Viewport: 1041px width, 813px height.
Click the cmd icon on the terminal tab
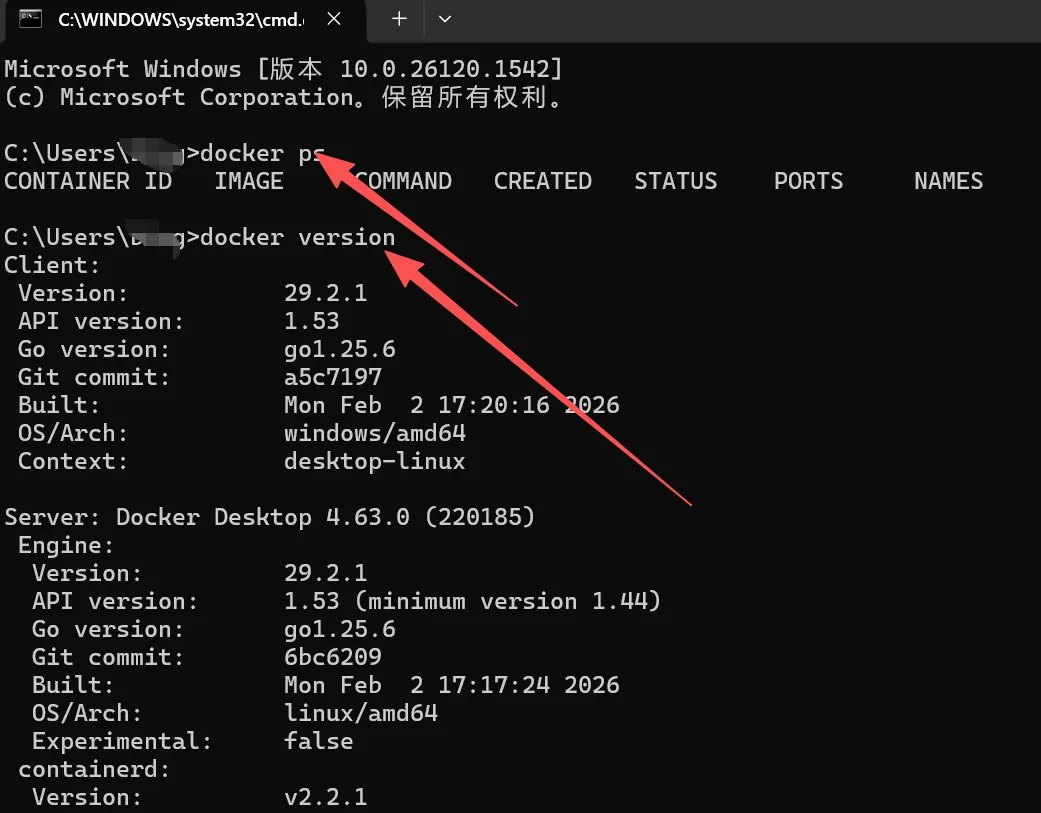[30, 18]
